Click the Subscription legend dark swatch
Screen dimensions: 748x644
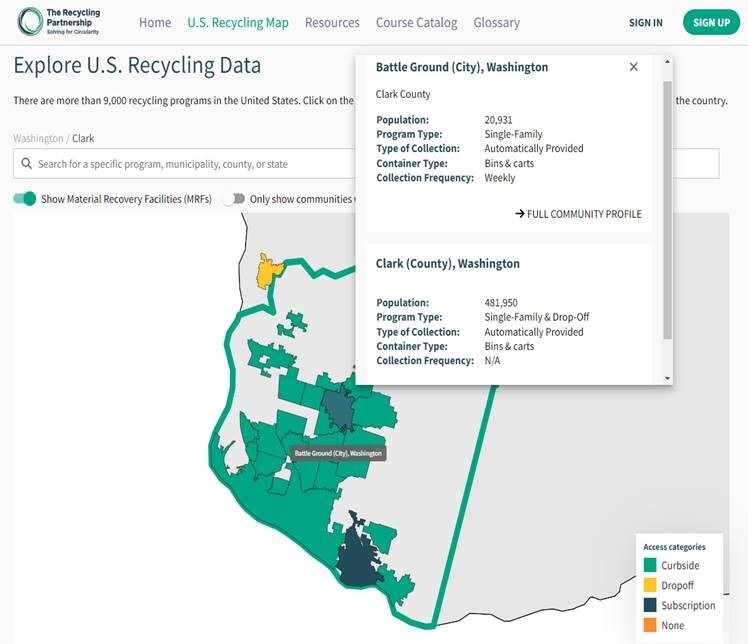[x=650, y=605]
